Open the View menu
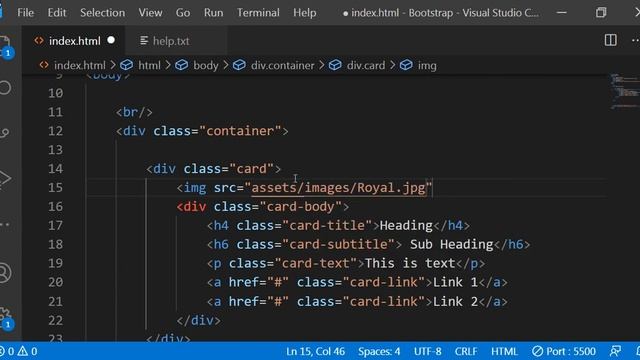The image size is (640, 360). click(150, 13)
